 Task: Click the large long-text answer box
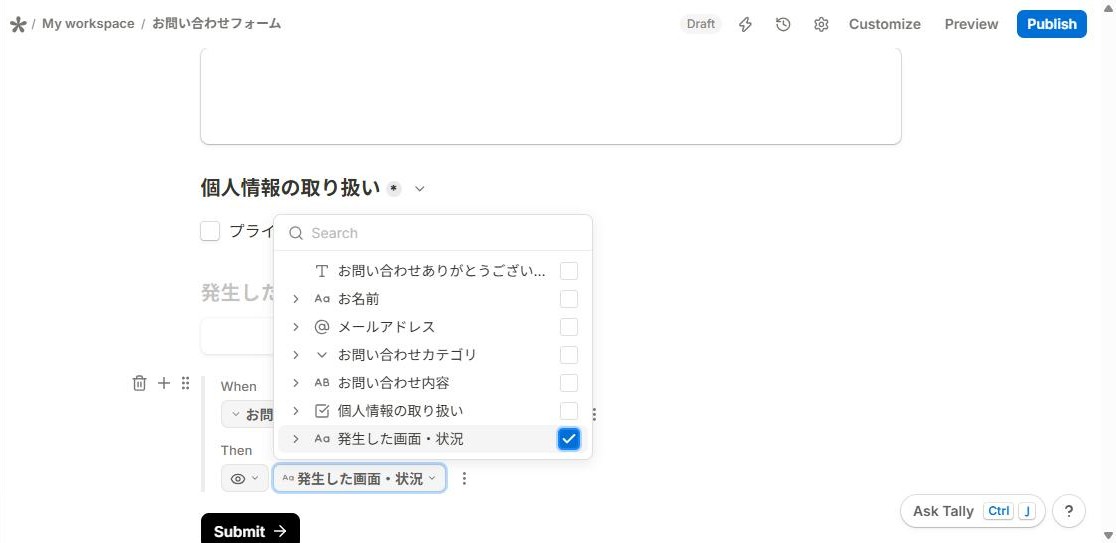[x=551, y=96]
